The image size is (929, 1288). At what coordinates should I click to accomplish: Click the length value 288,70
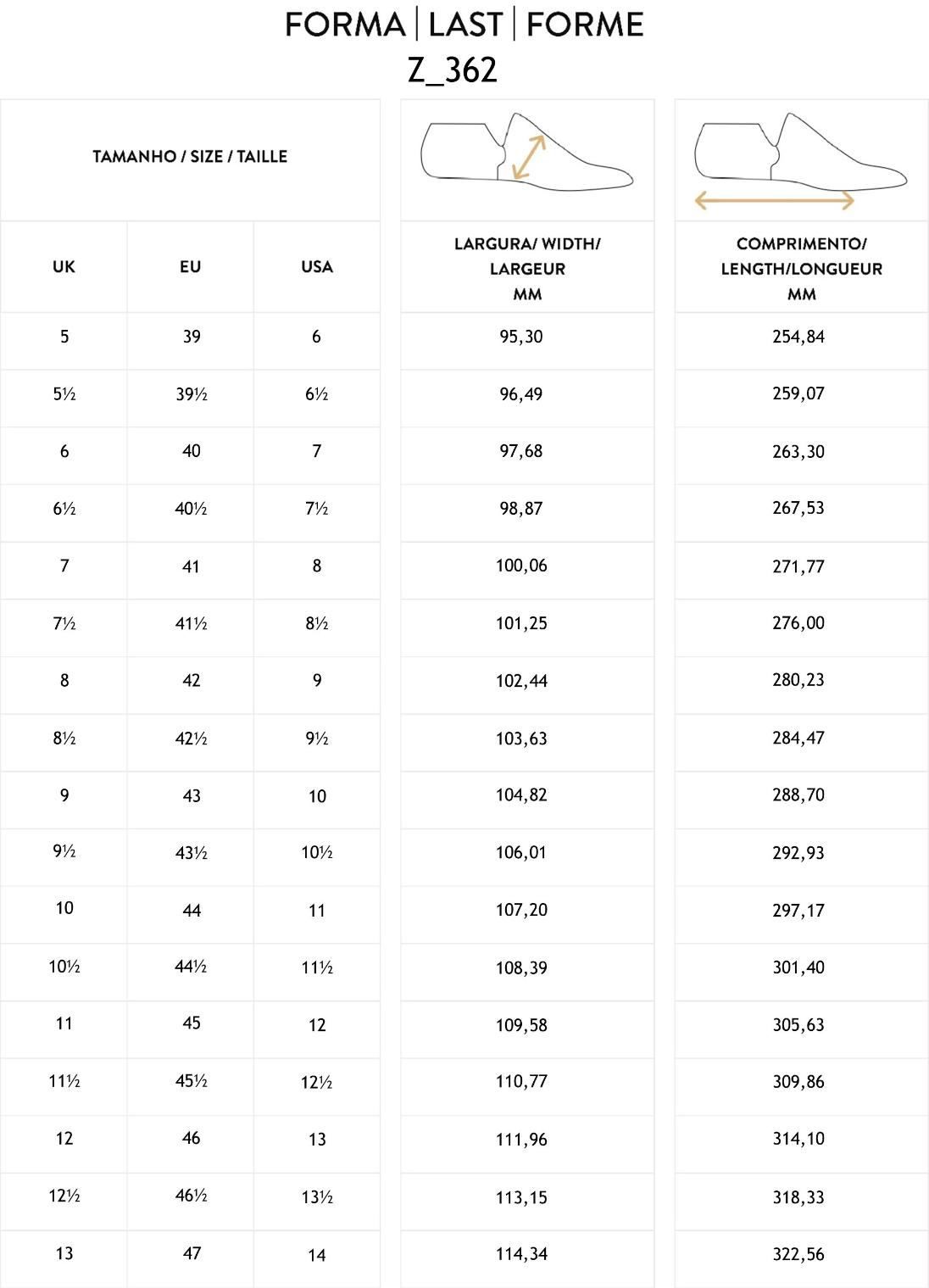(798, 795)
